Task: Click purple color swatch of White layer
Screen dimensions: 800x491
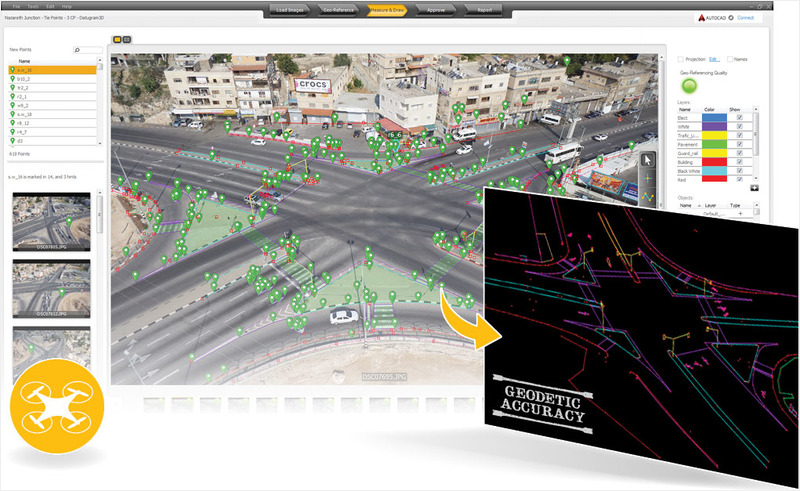Action: coord(714,127)
